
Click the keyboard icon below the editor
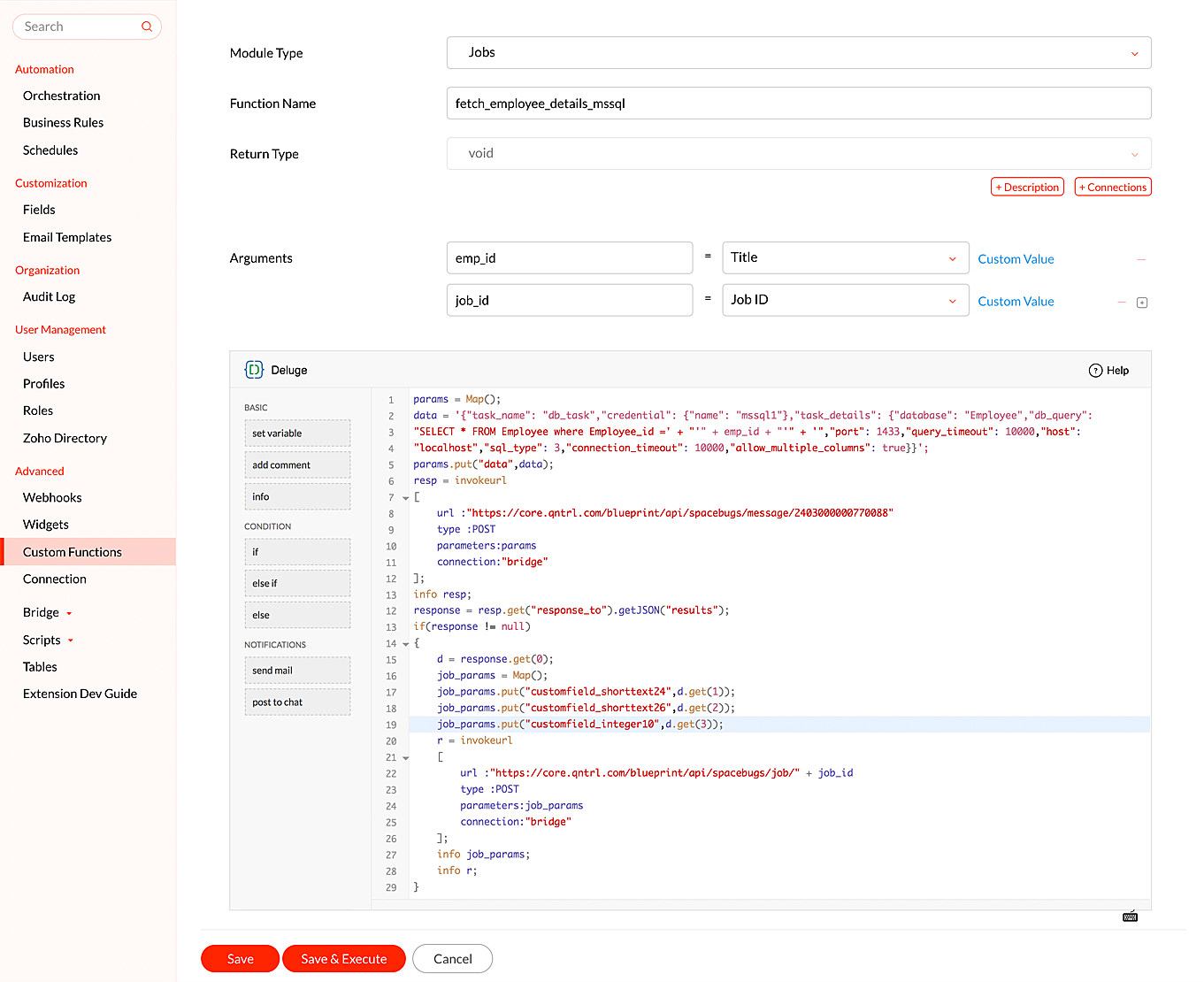[x=1130, y=917]
